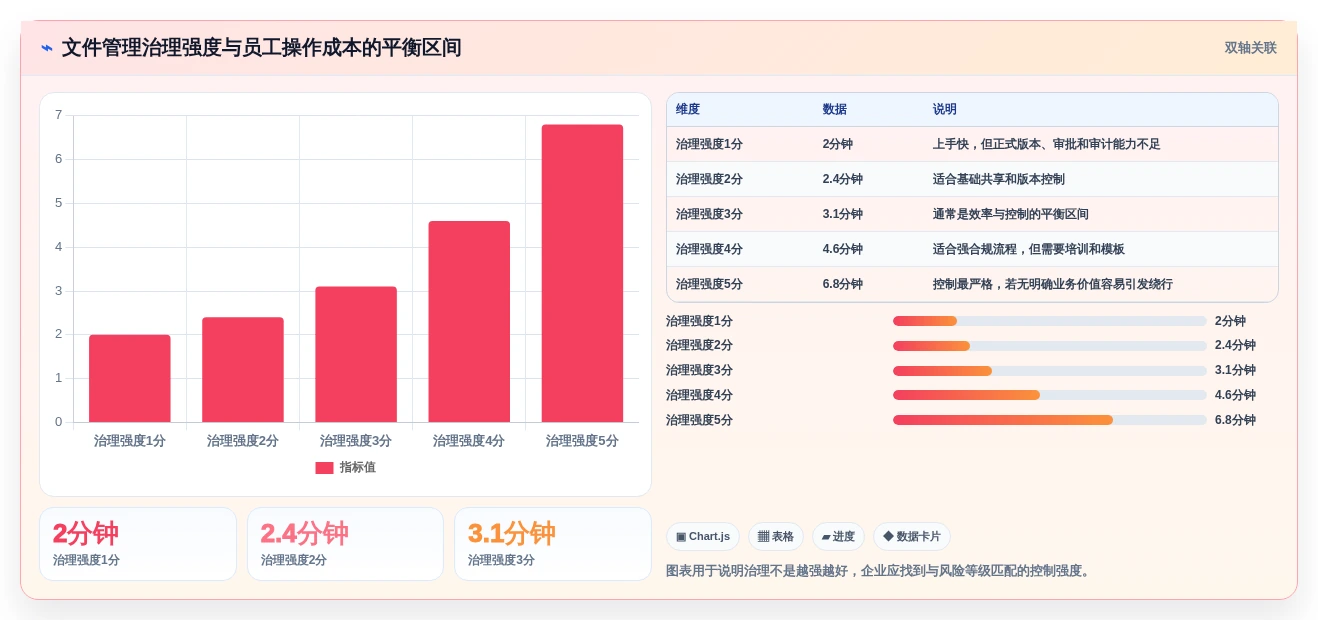1318x620 pixels.
Task: Click the footer note about 控制强度
Action: (880, 571)
